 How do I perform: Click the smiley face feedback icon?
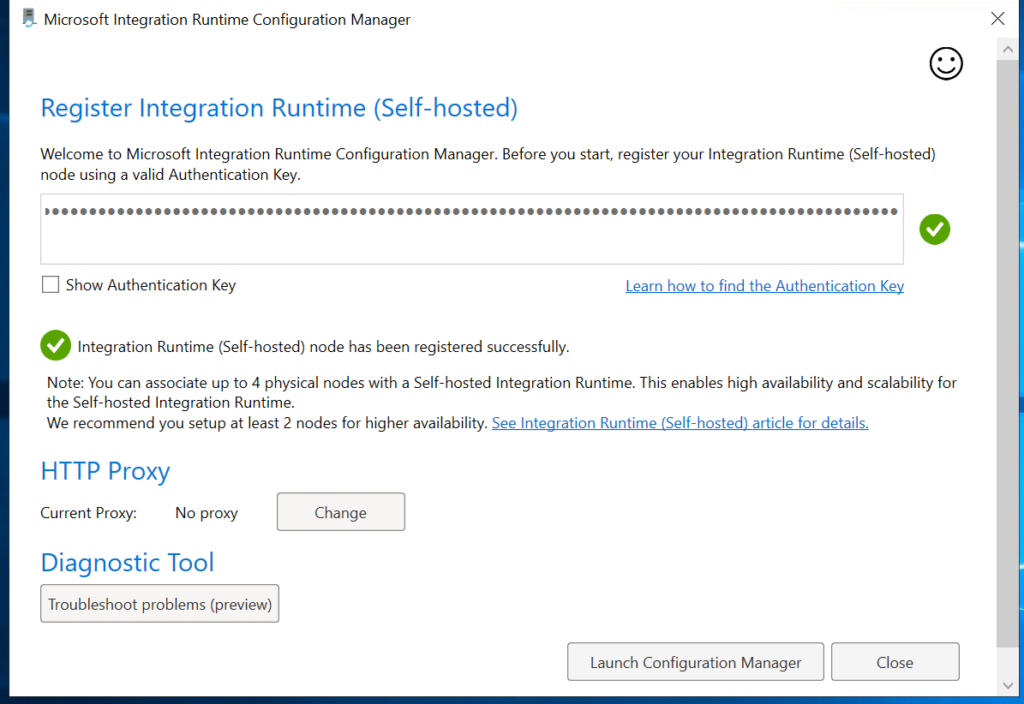[x=945, y=64]
